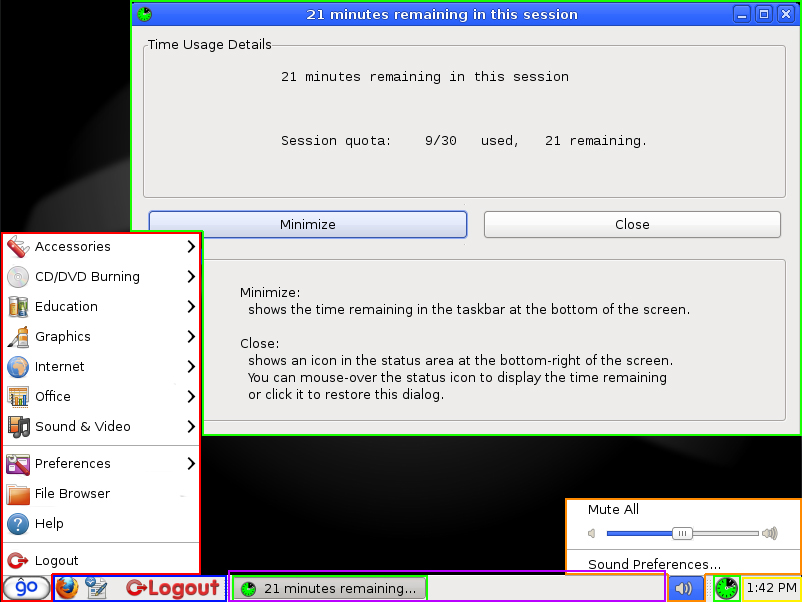802x602 pixels.
Task: Open Sound Preferences... from volume popup
Action: coord(654,564)
